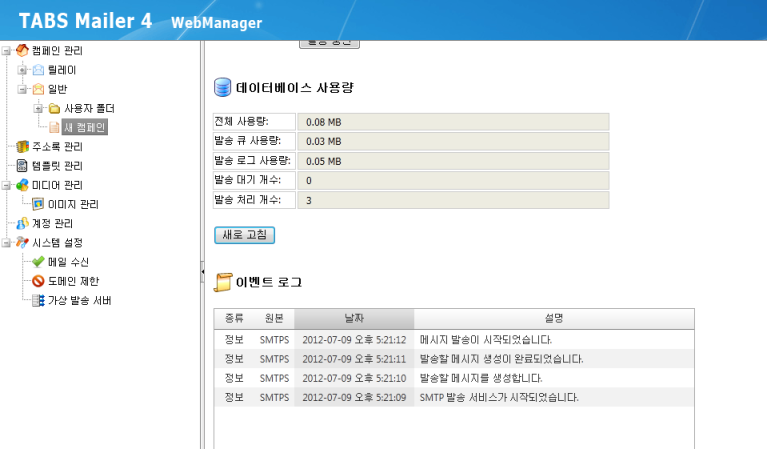Collapse the 캠페인 관리 tree node
Screen dimensions: 767x449
click(x=6, y=51)
